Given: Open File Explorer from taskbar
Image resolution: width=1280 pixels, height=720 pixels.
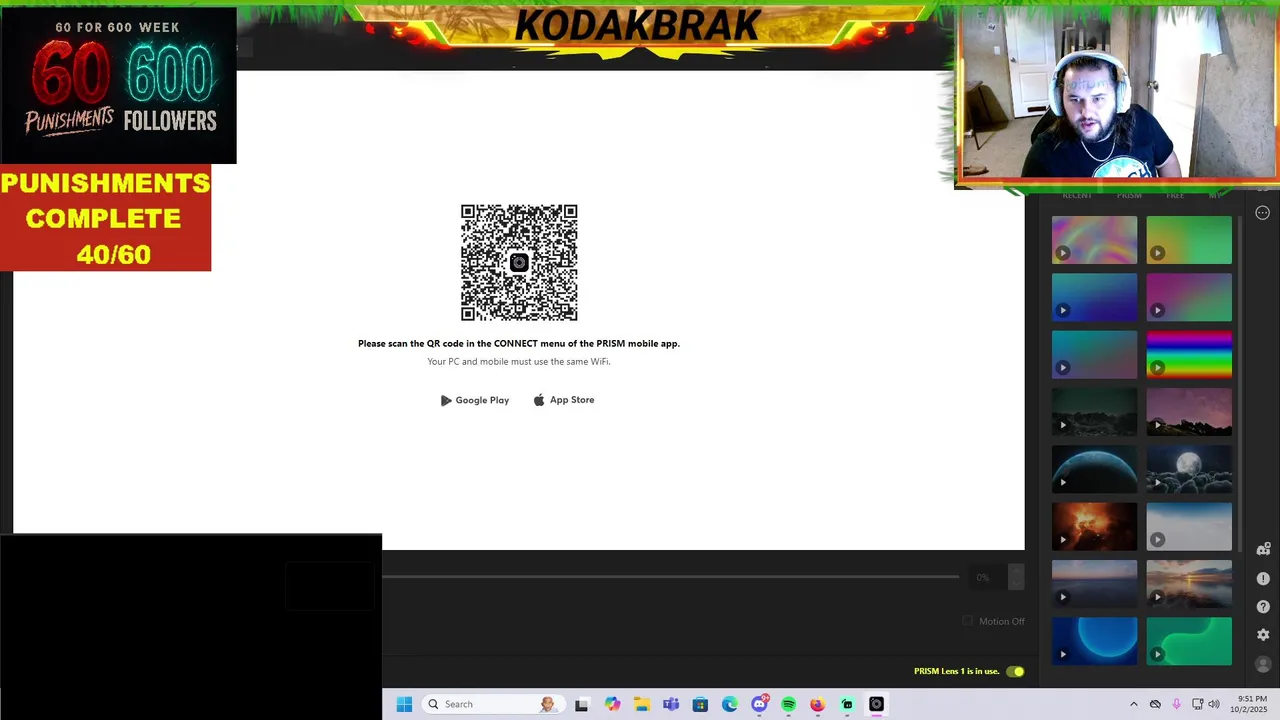Looking at the screenshot, I should tap(641, 704).
